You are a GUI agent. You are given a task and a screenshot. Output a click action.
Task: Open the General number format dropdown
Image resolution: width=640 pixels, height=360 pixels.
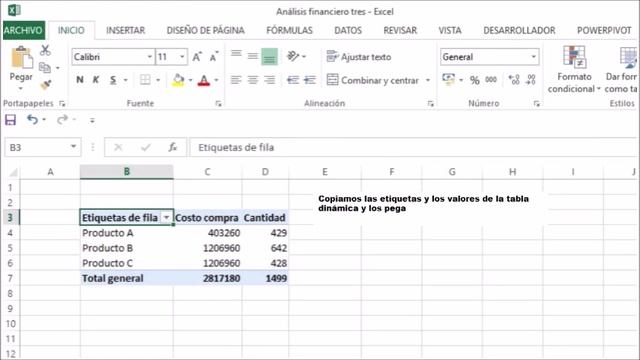point(533,57)
